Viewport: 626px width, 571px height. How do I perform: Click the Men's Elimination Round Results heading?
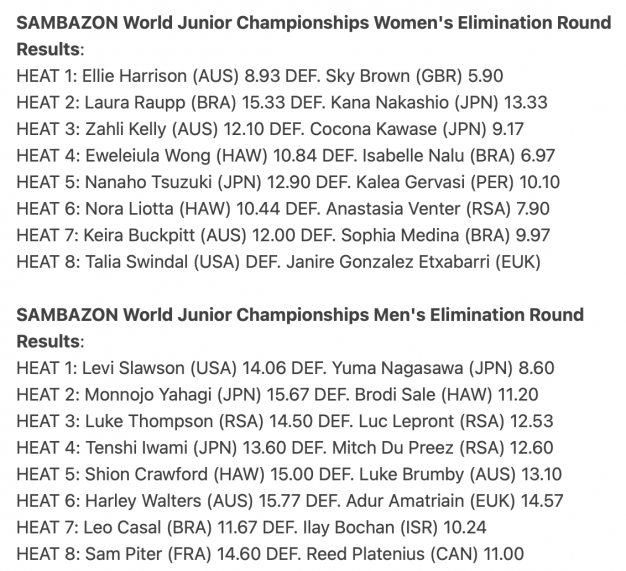pyautogui.click(x=300, y=328)
